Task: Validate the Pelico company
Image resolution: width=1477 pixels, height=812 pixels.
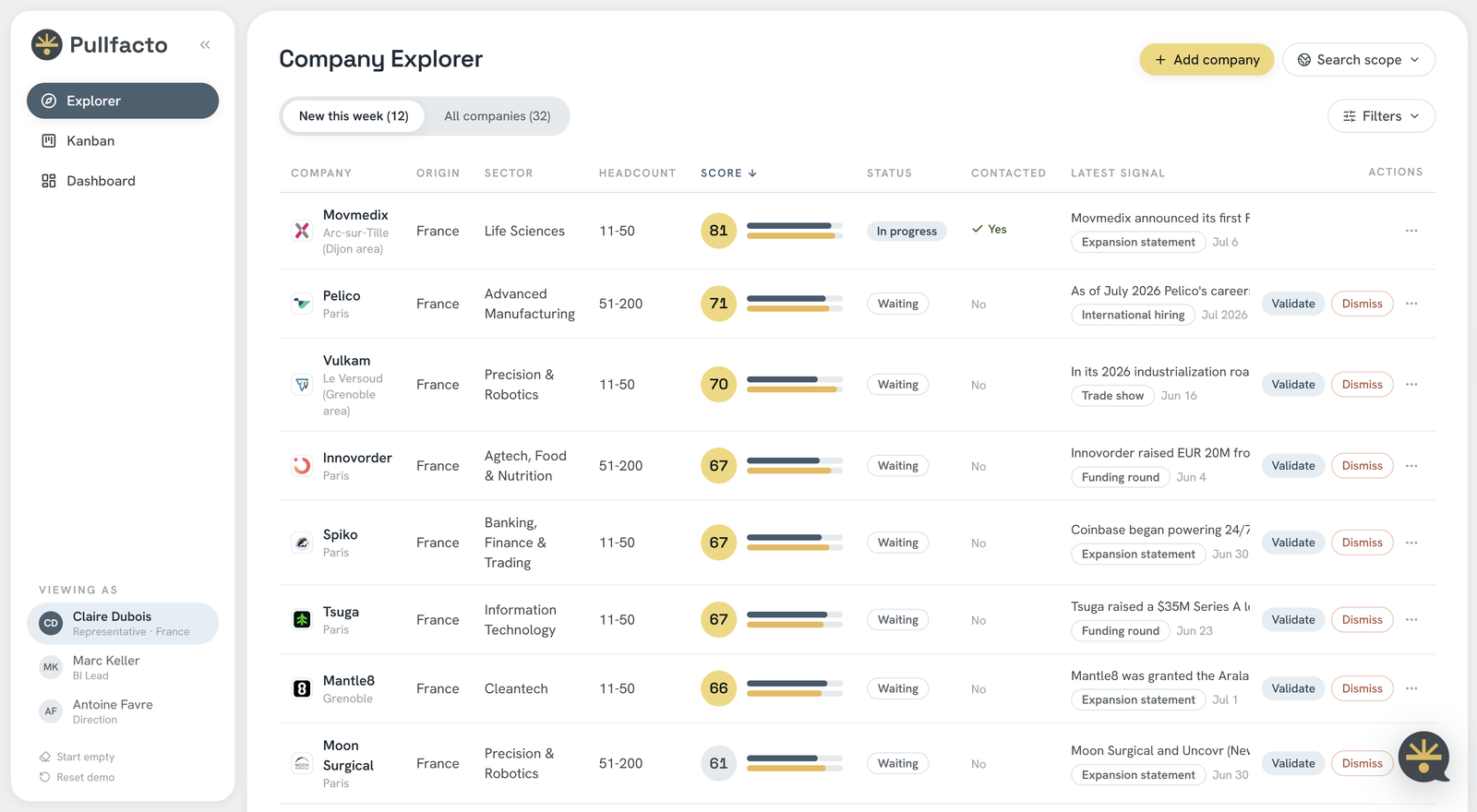Action: pyautogui.click(x=1293, y=304)
